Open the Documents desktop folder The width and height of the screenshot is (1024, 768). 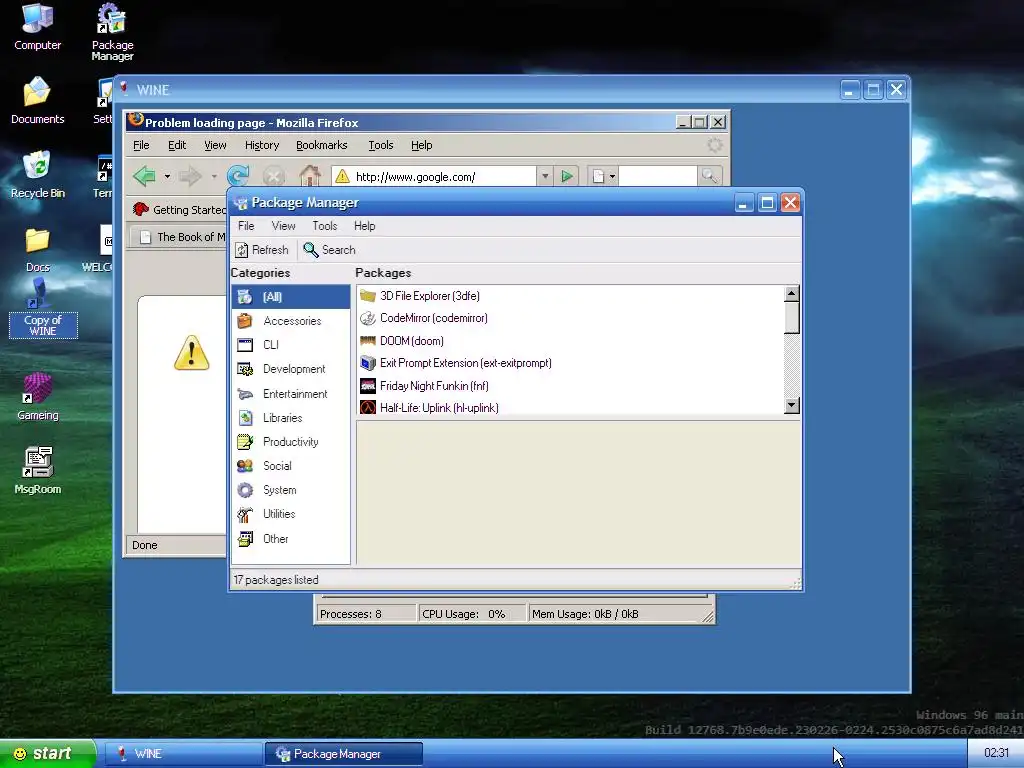[37, 101]
